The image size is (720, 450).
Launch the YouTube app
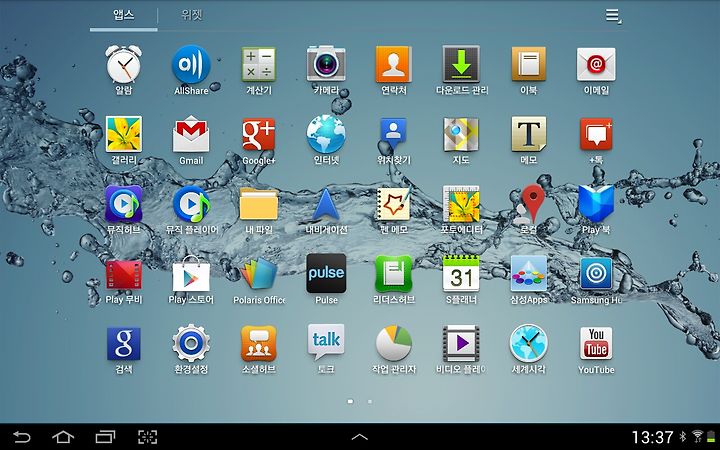tap(596, 343)
